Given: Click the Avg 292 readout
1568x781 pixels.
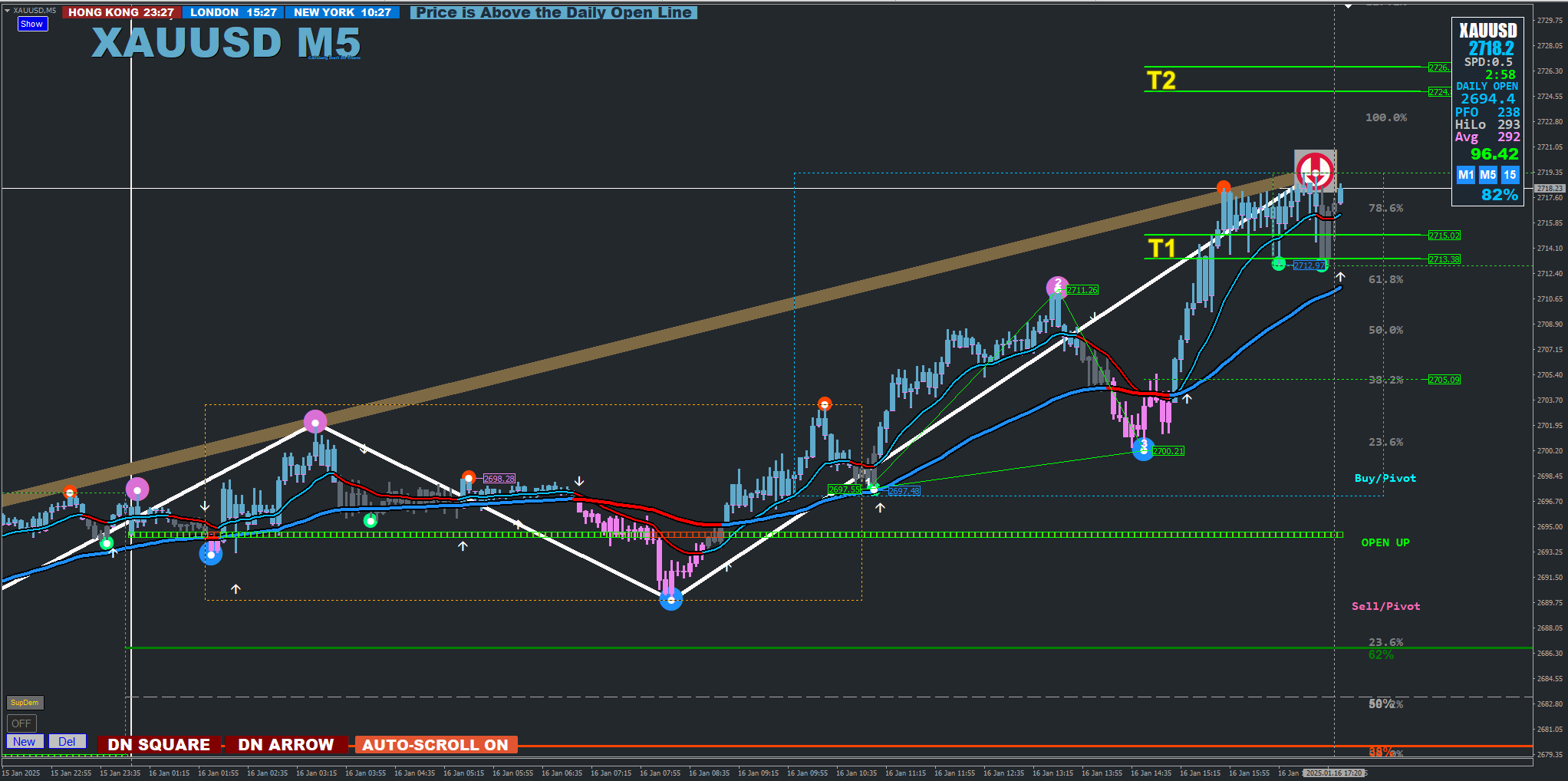Looking at the screenshot, I should point(1487,137).
